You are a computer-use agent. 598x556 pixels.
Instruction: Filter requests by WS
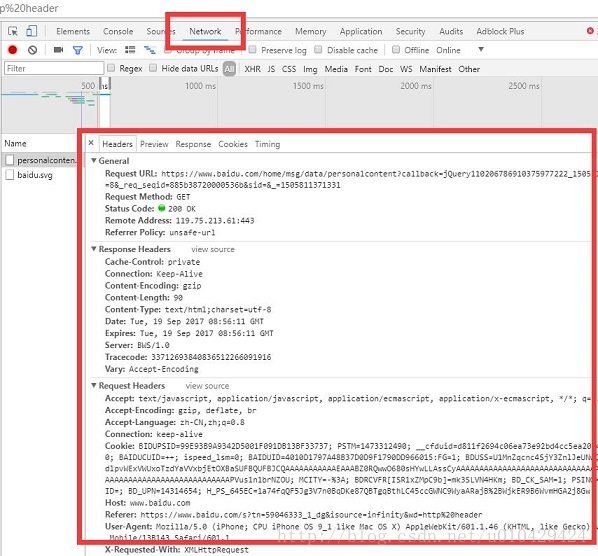(406, 69)
